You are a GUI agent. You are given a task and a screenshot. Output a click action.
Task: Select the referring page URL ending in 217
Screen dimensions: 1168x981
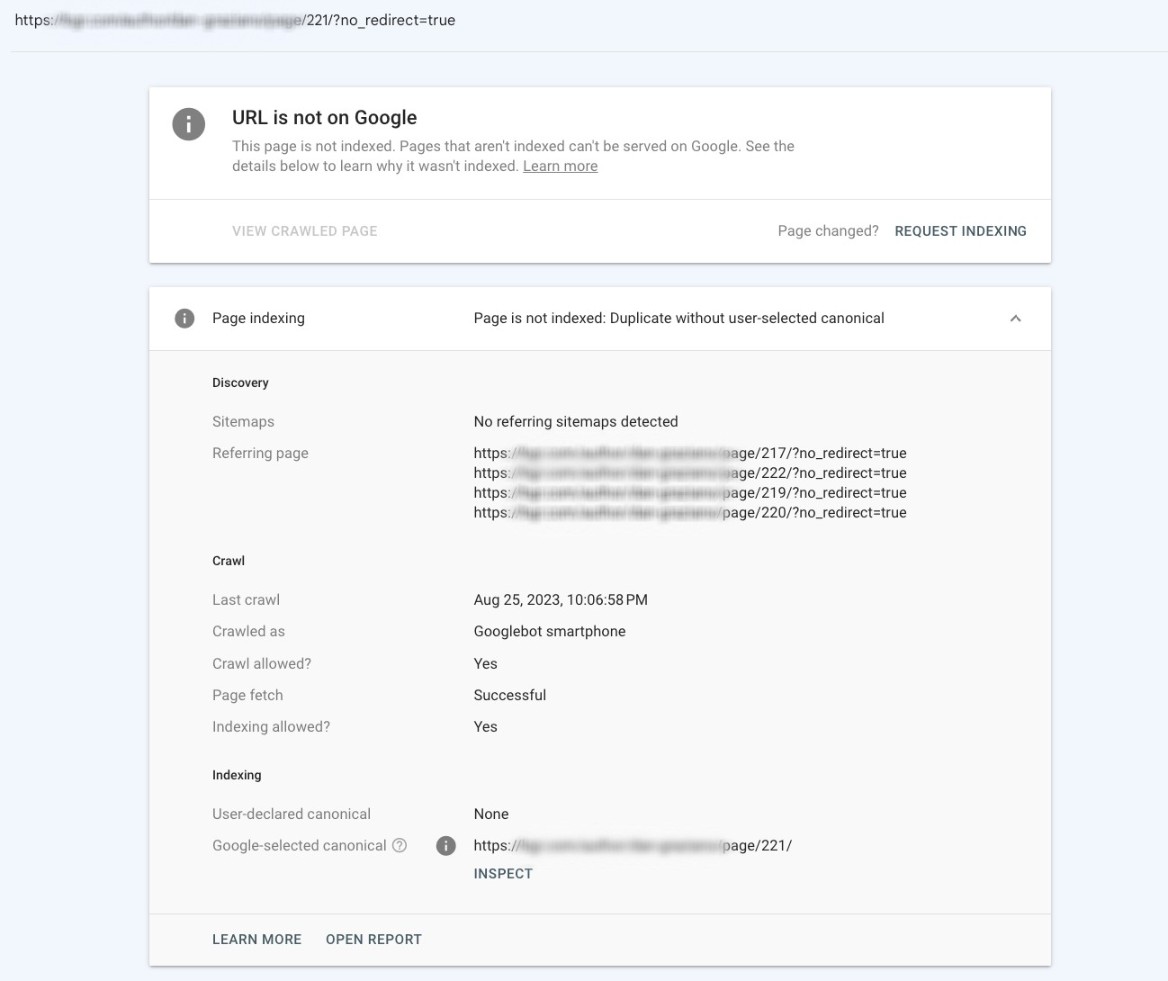[x=690, y=453]
